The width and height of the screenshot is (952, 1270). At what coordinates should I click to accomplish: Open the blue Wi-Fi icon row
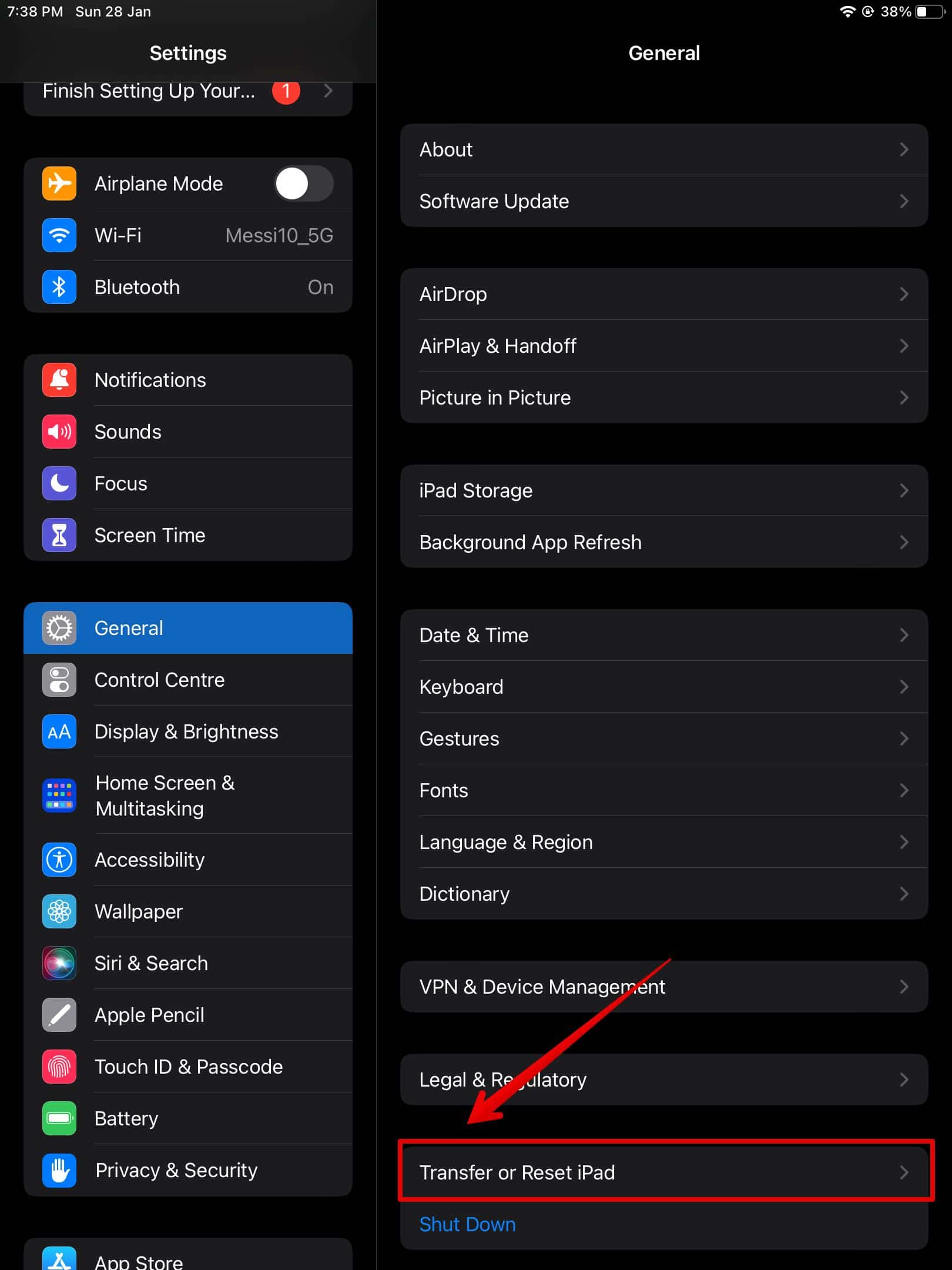click(x=59, y=235)
